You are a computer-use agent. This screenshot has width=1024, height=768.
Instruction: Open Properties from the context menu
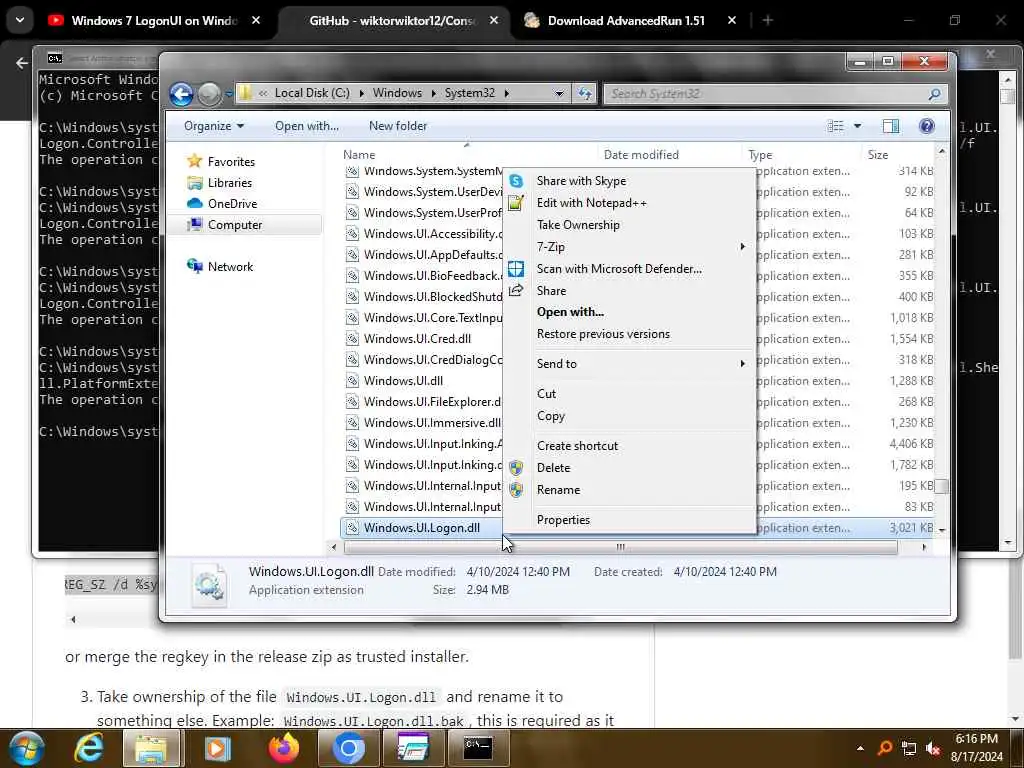[x=563, y=520]
